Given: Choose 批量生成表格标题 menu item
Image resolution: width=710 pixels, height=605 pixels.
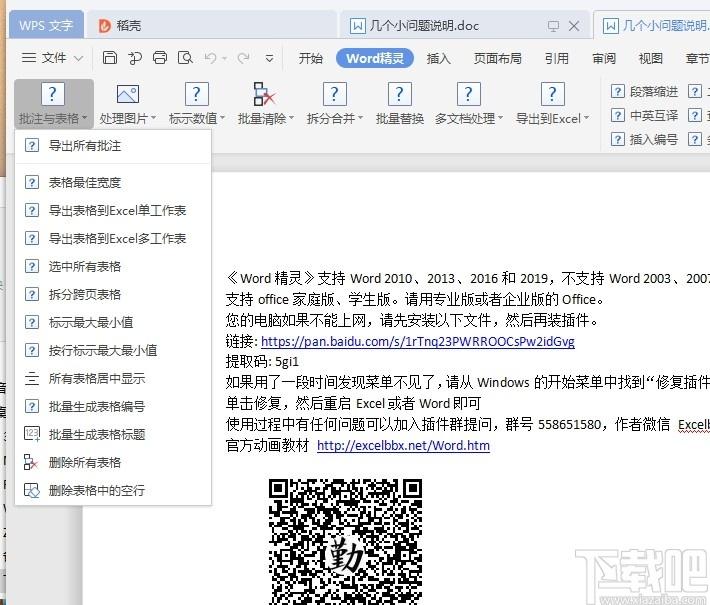Looking at the screenshot, I should coord(113,435).
